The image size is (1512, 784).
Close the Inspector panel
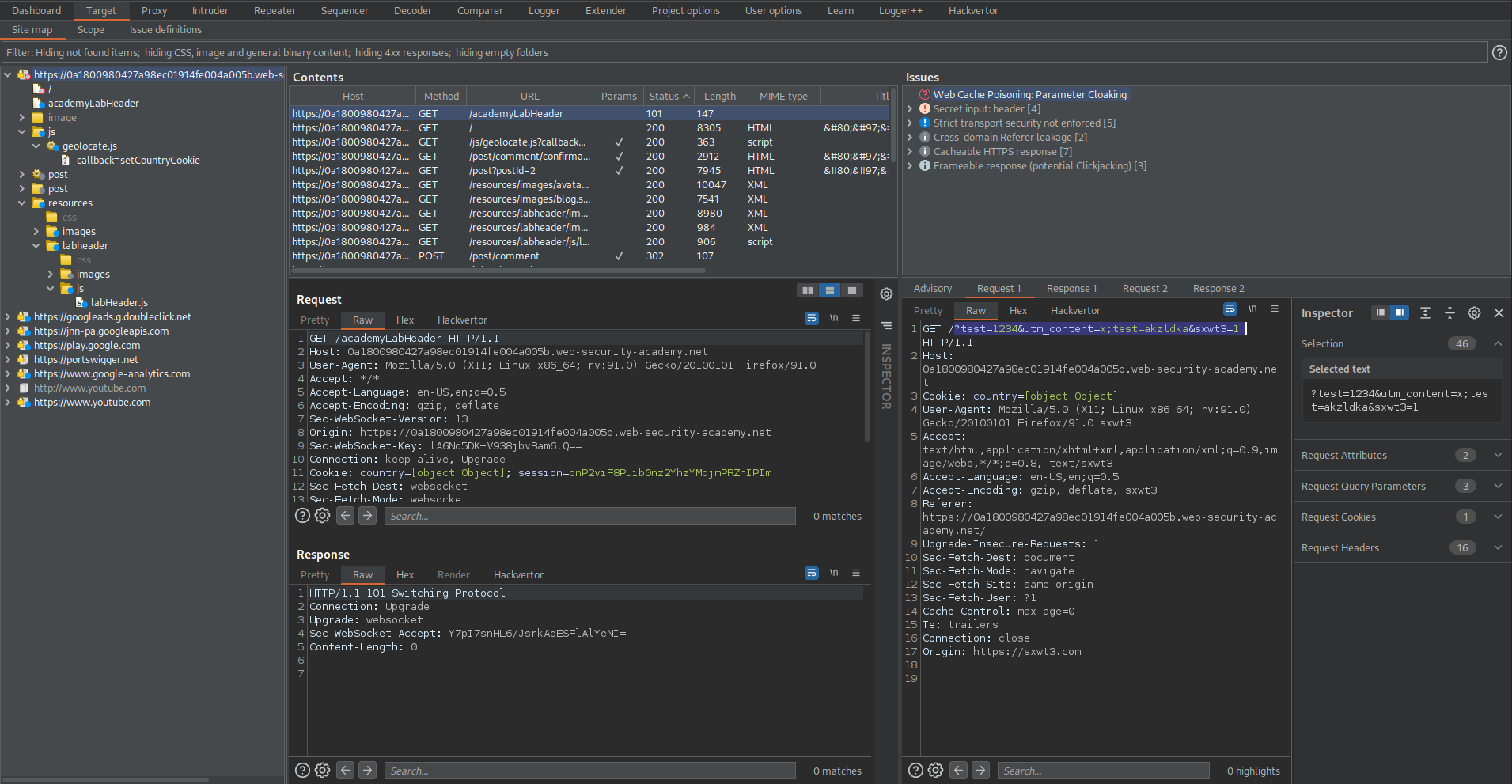1499,312
